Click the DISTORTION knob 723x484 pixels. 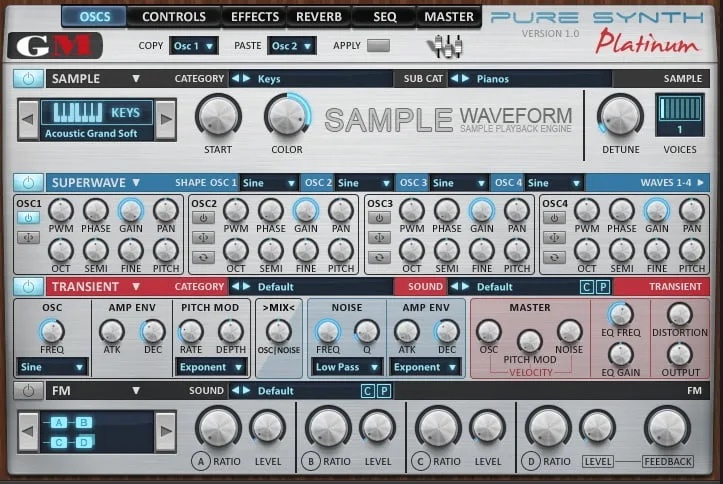click(680, 314)
